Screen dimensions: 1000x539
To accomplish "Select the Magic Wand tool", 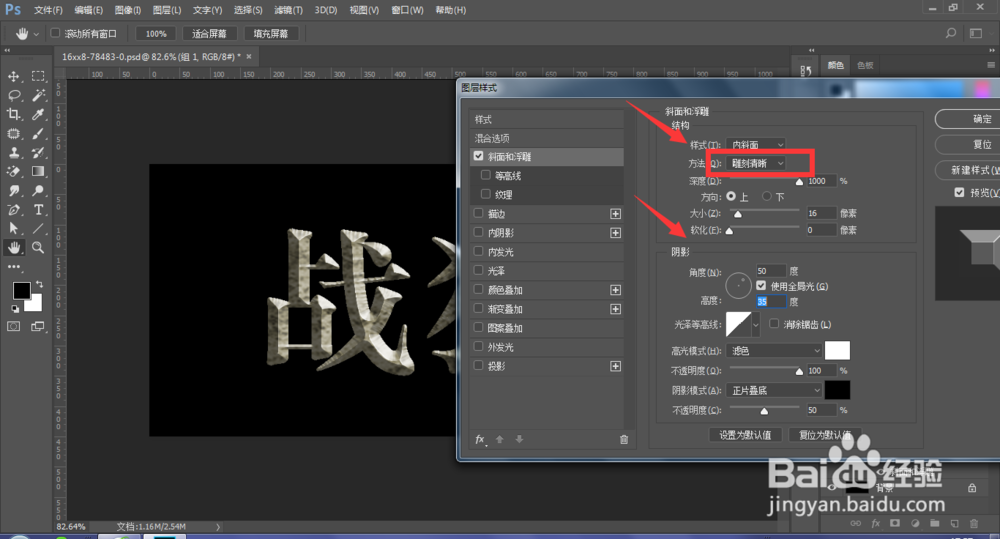I will 38,96.
